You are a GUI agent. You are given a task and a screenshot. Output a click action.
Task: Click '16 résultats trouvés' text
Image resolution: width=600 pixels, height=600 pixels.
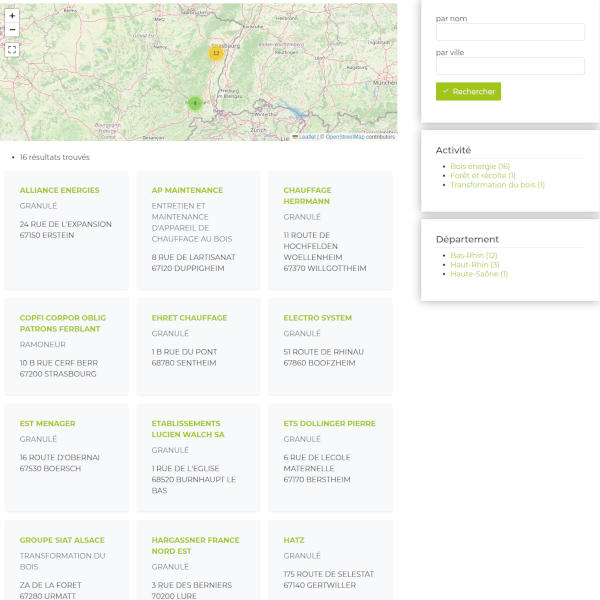click(x=55, y=157)
